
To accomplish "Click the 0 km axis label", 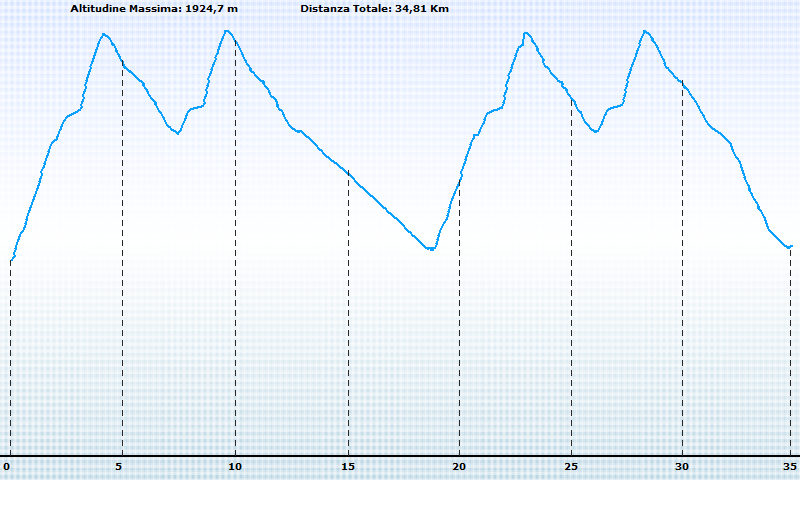I will pyautogui.click(x=7, y=467).
